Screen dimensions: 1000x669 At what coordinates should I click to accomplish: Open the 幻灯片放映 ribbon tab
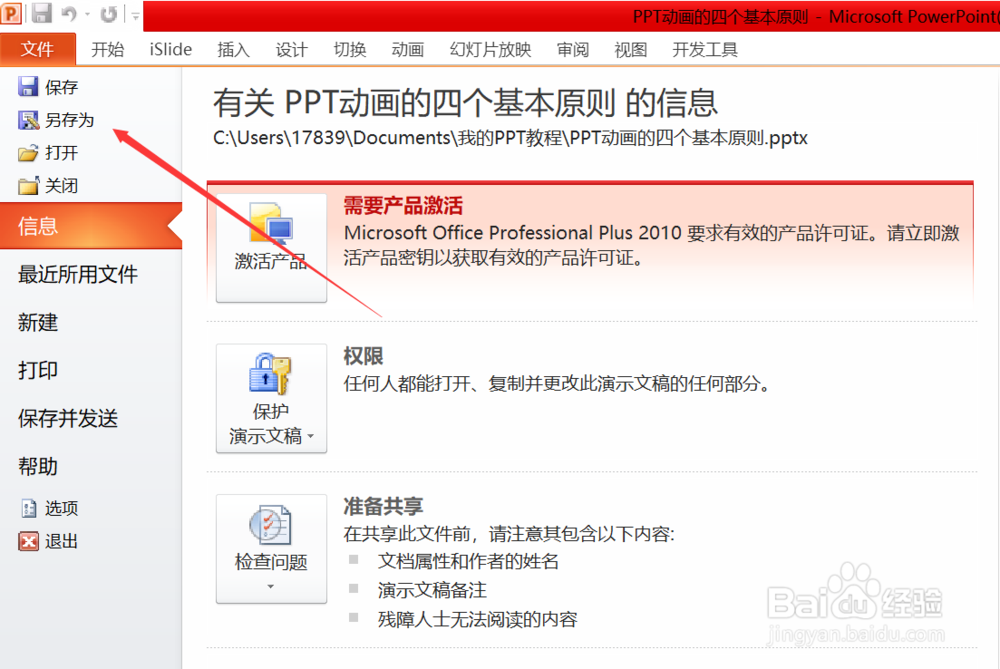[490, 49]
